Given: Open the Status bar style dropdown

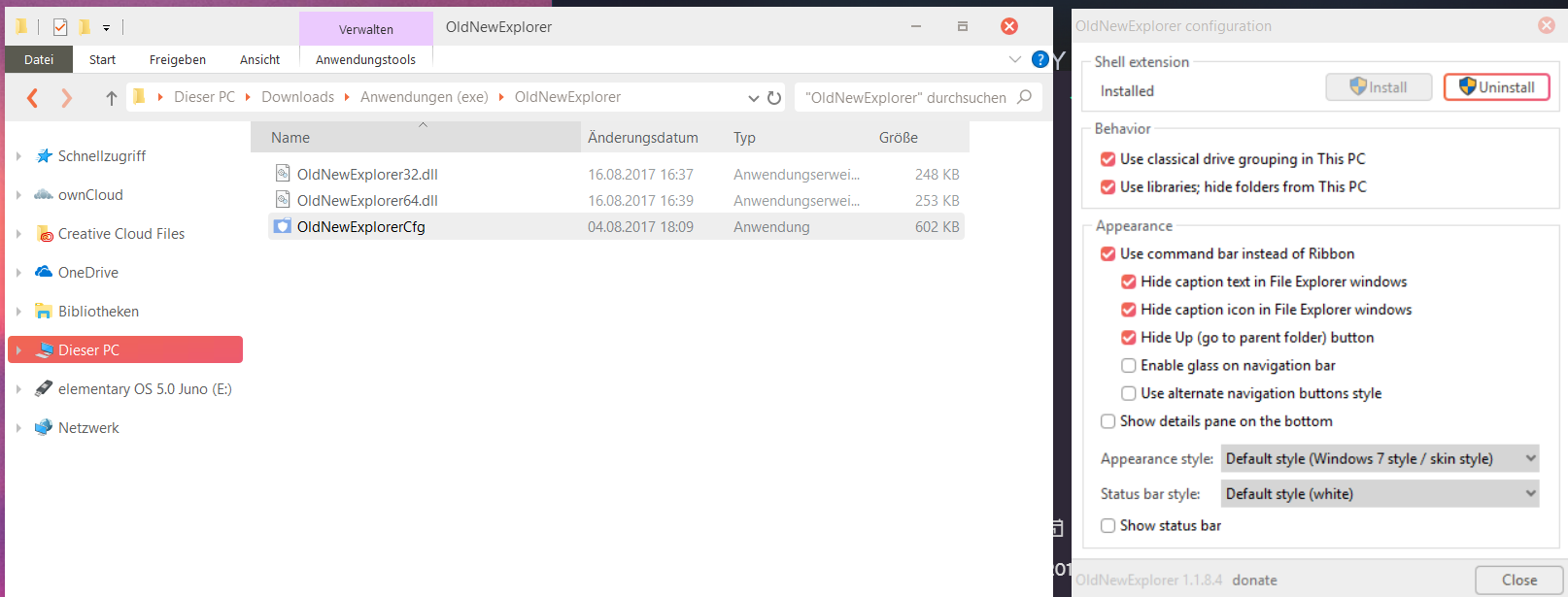Looking at the screenshot, I should pyautogui.click(x=1380, y=493).
